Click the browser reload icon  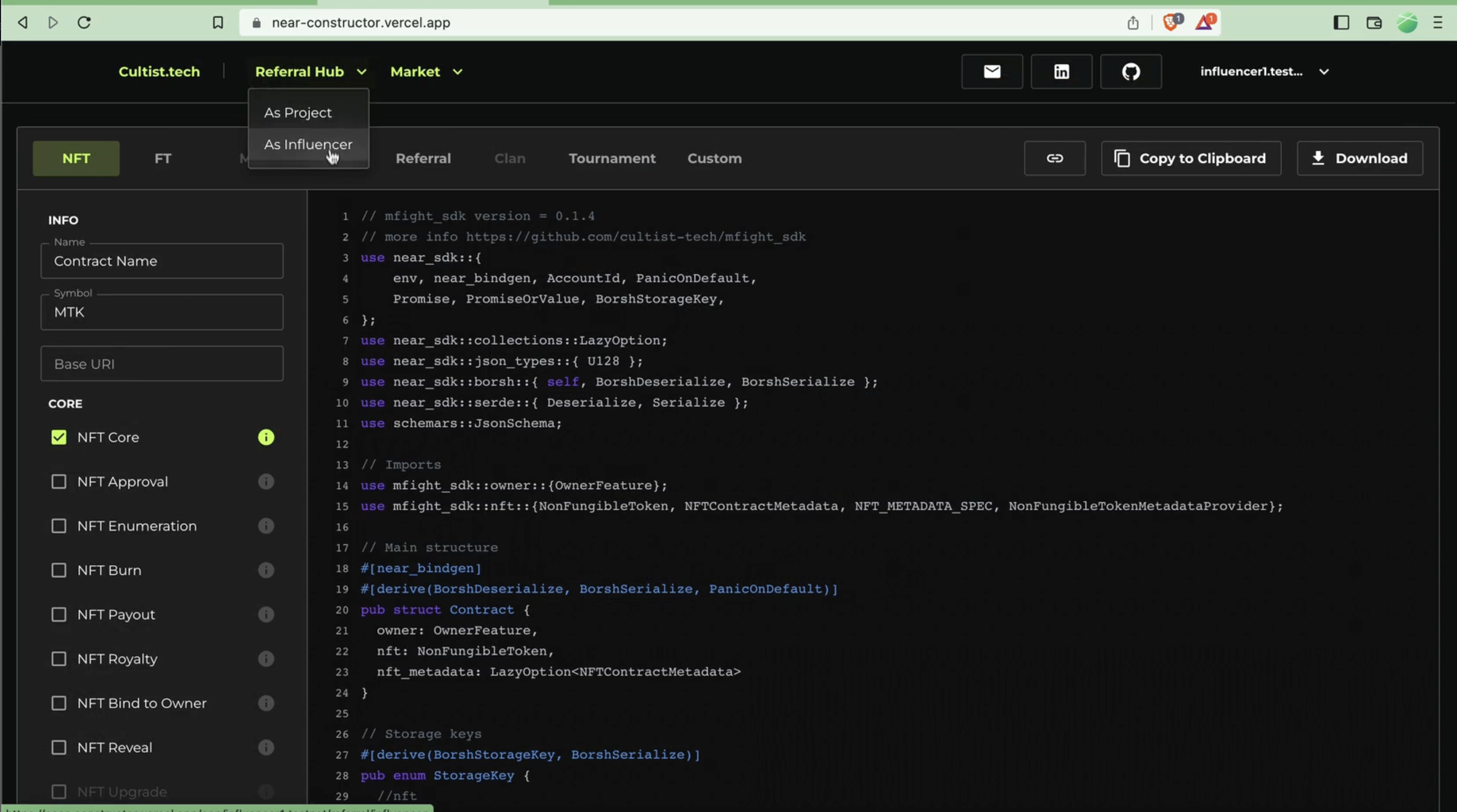(x=84, y=23)
